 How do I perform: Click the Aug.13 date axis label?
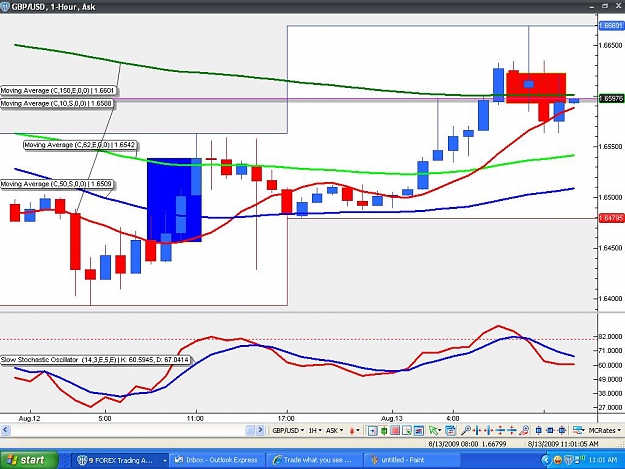point(392,418)
